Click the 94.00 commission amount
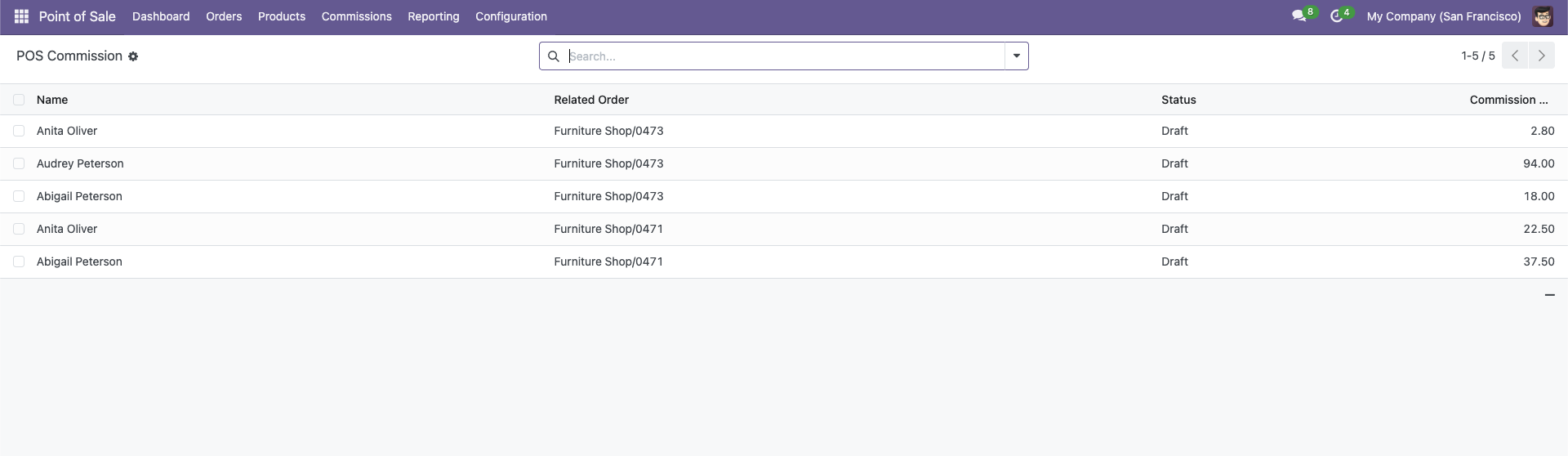Screen dimensions: 1568x456 coord(1539,163)
